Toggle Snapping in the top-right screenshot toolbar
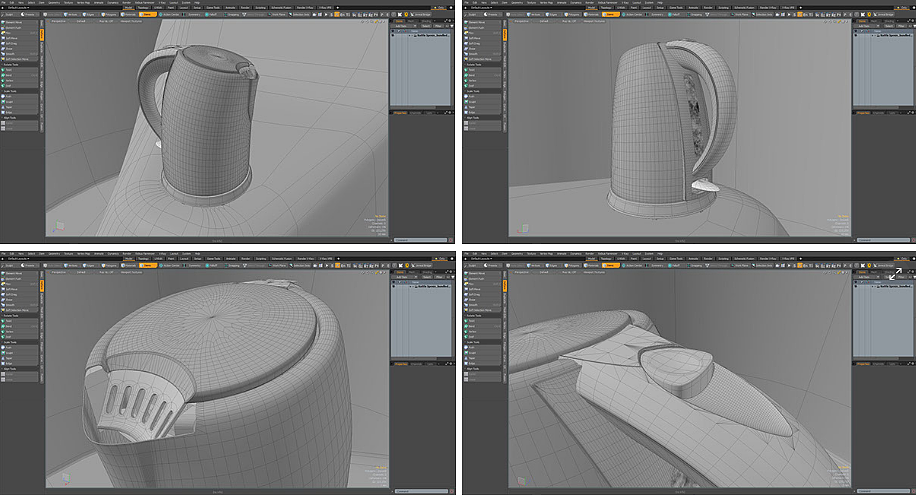The image size is (916, 495). coord(695,14)
